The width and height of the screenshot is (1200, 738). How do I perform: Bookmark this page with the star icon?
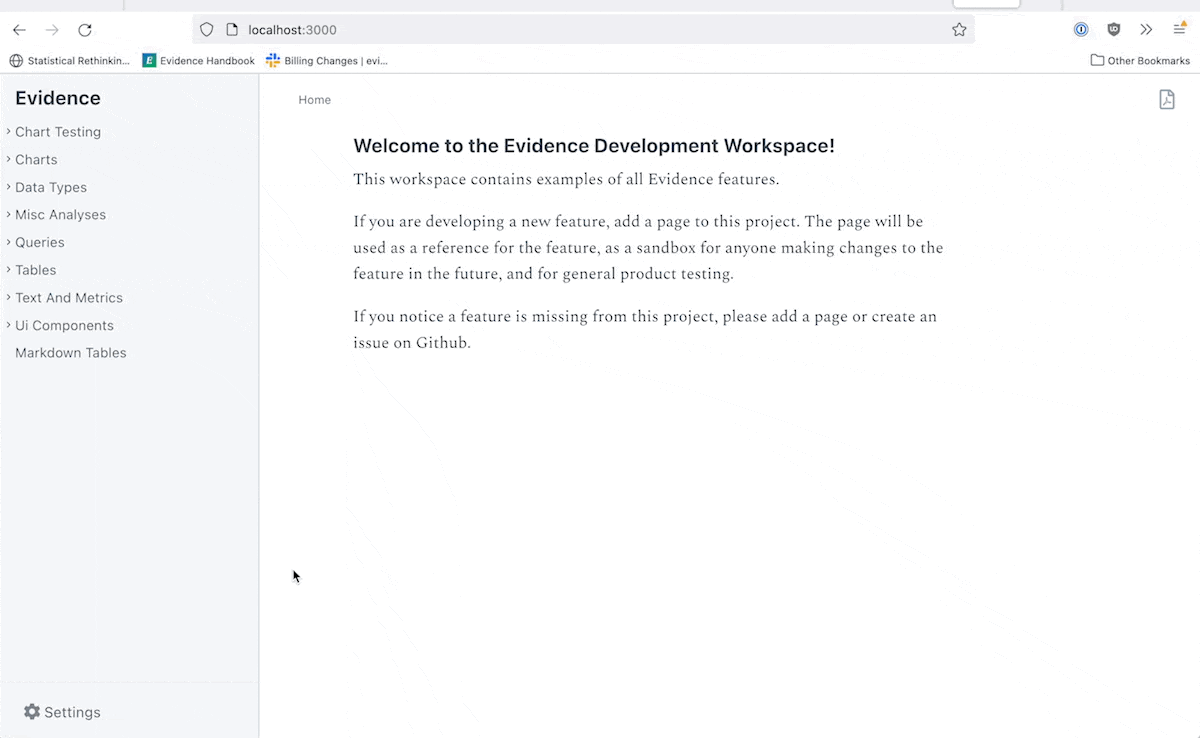(x=959, y=30)
